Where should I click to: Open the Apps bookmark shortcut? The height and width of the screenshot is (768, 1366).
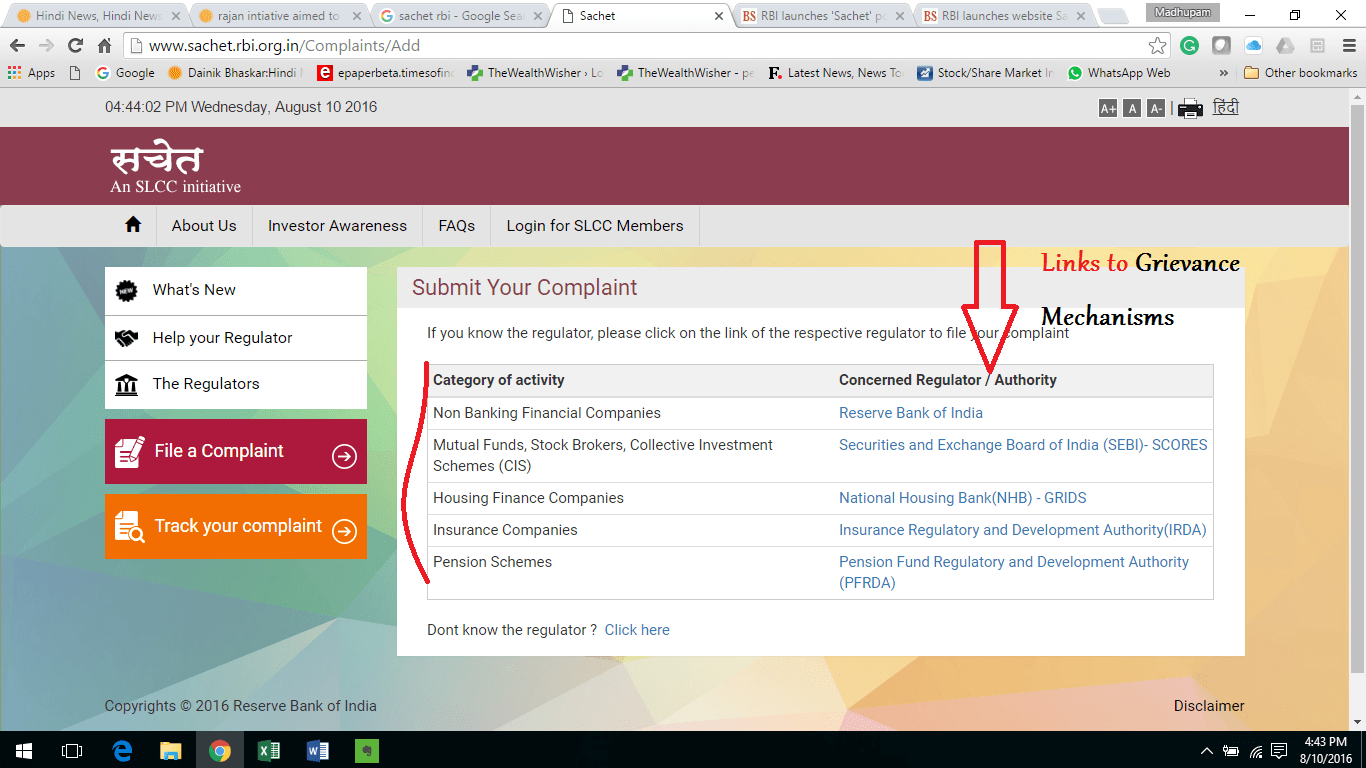[31, 73]
